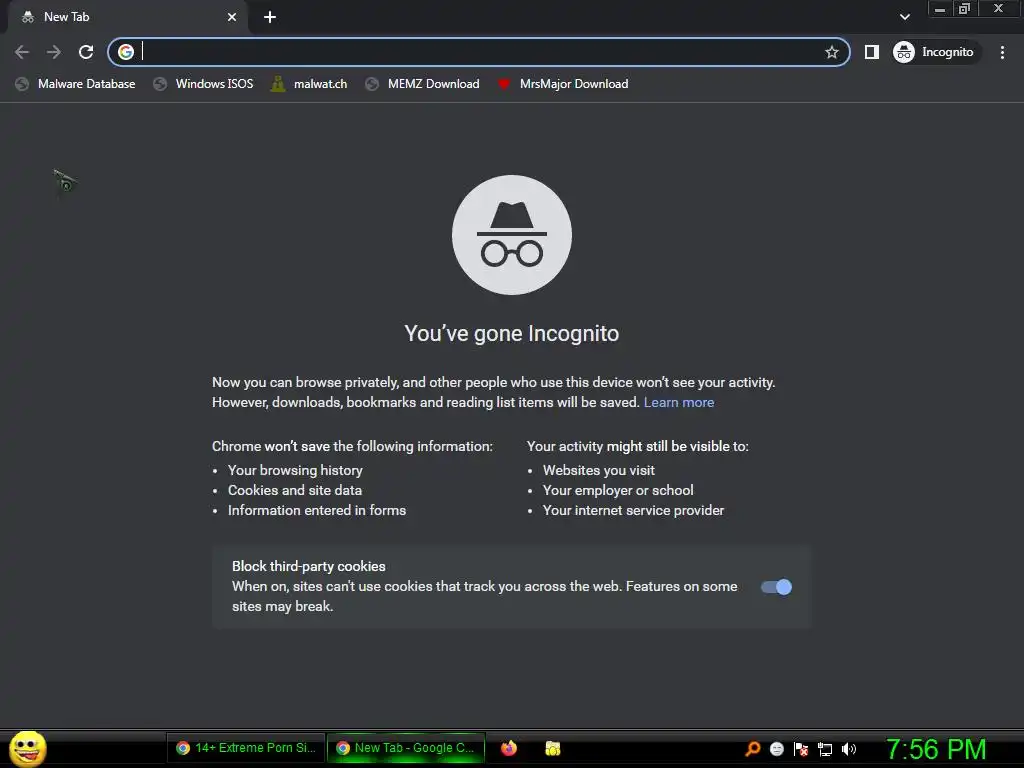The width and height of the screenshot is (1024, 768).
Task: Click the Websites you visit list item
Action: click(598, 470)
